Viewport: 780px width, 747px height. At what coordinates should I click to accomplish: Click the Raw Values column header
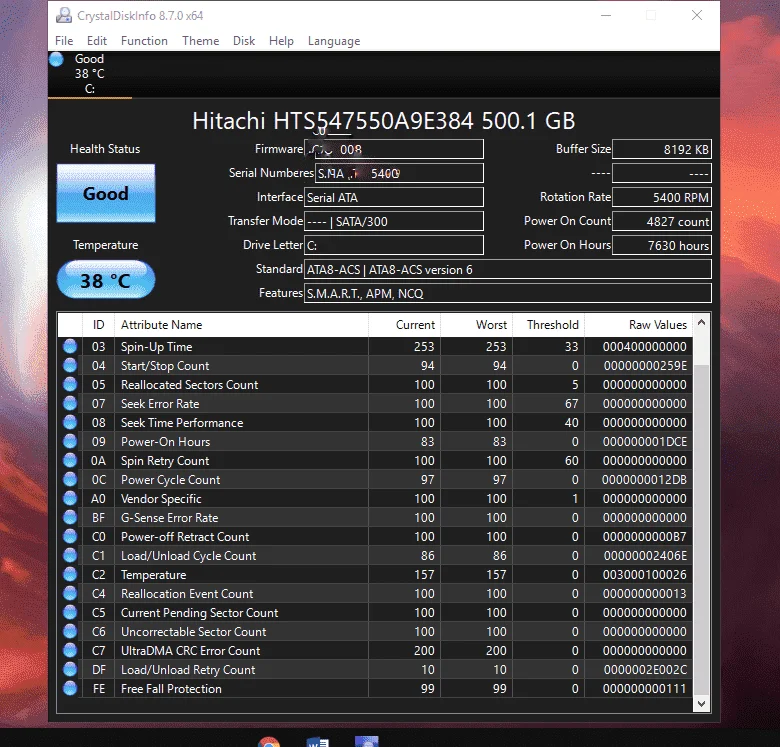coord(639,325)
